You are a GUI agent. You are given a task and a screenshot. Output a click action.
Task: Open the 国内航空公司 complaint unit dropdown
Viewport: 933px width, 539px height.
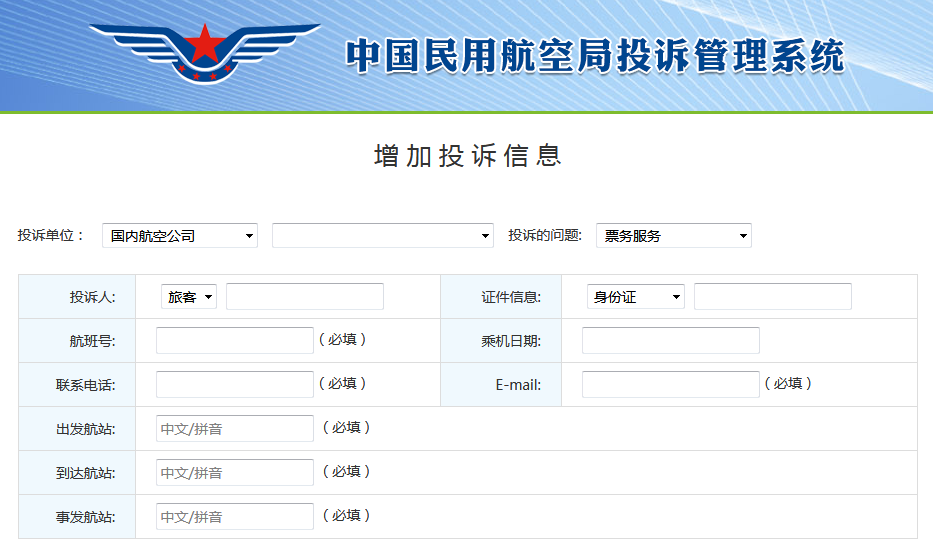(180, 236)
